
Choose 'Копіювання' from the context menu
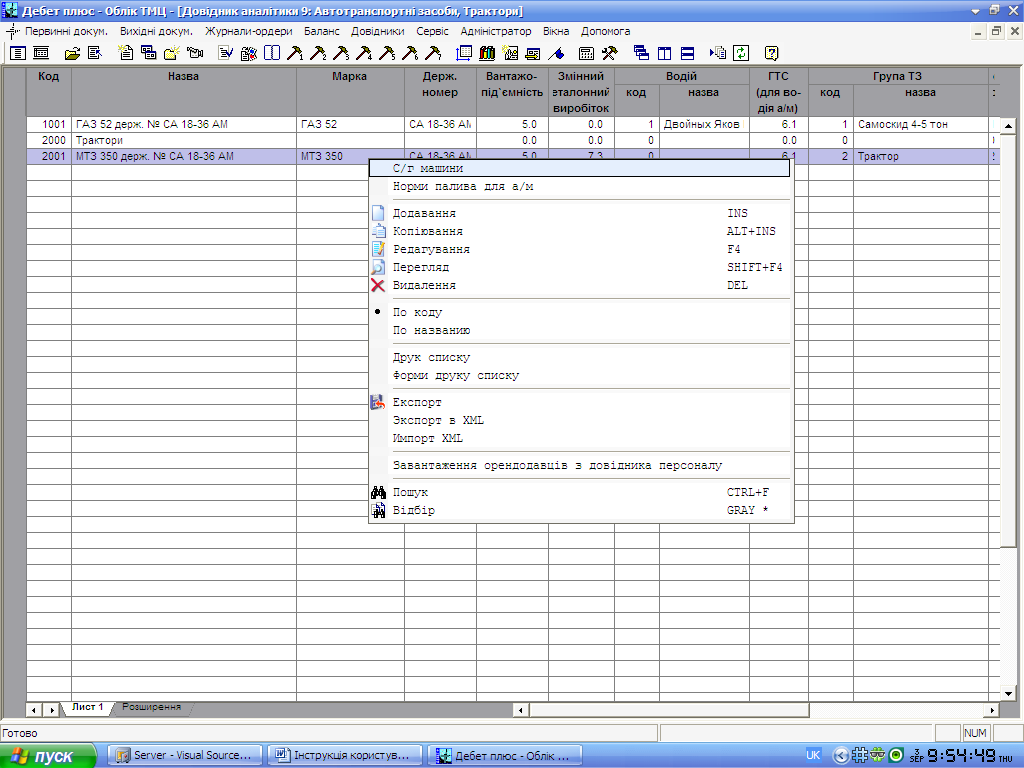579,231
